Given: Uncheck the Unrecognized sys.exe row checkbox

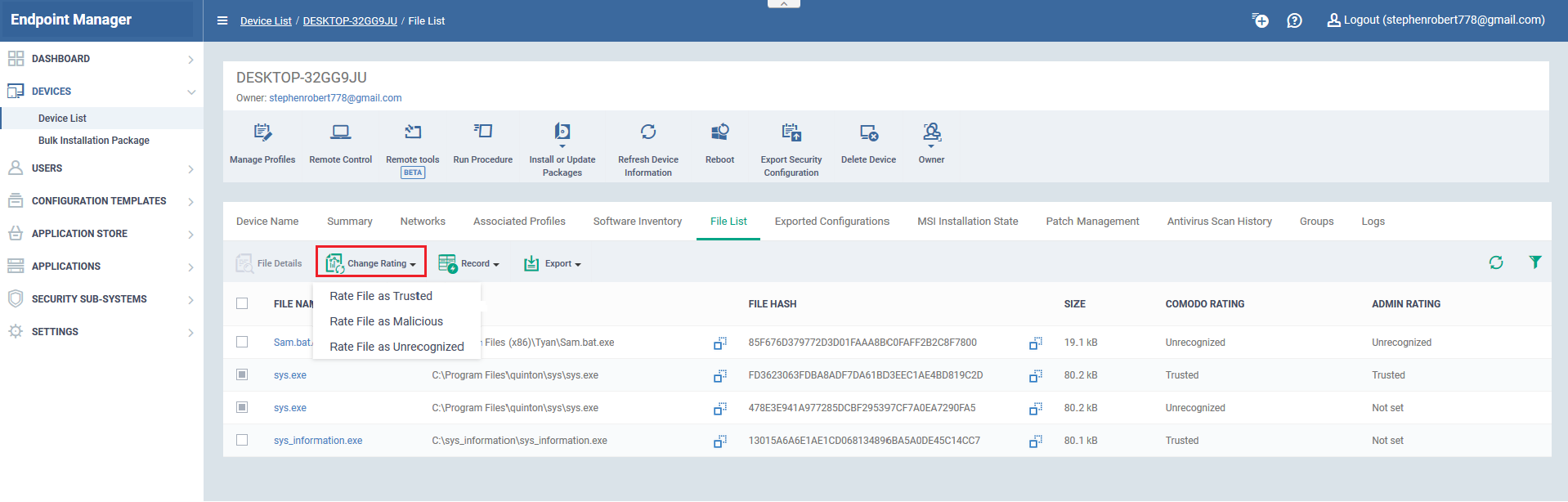Looking at the screenshot, I should tap(242, 407).
